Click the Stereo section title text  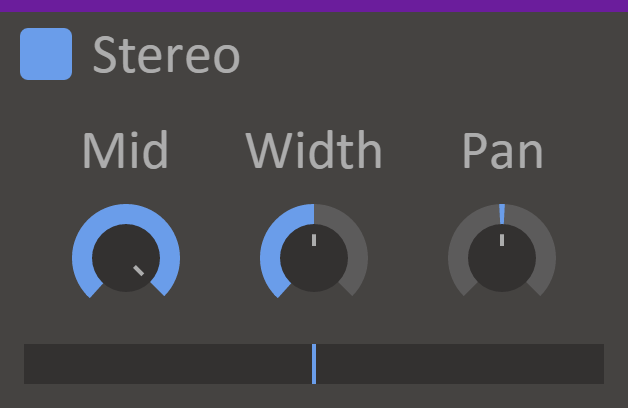click(166, 56)
